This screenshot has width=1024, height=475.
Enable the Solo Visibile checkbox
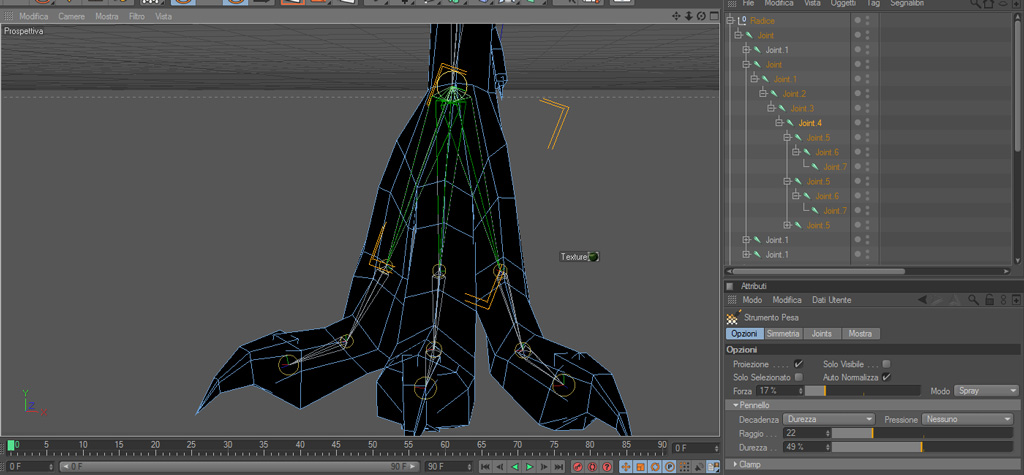886,364
